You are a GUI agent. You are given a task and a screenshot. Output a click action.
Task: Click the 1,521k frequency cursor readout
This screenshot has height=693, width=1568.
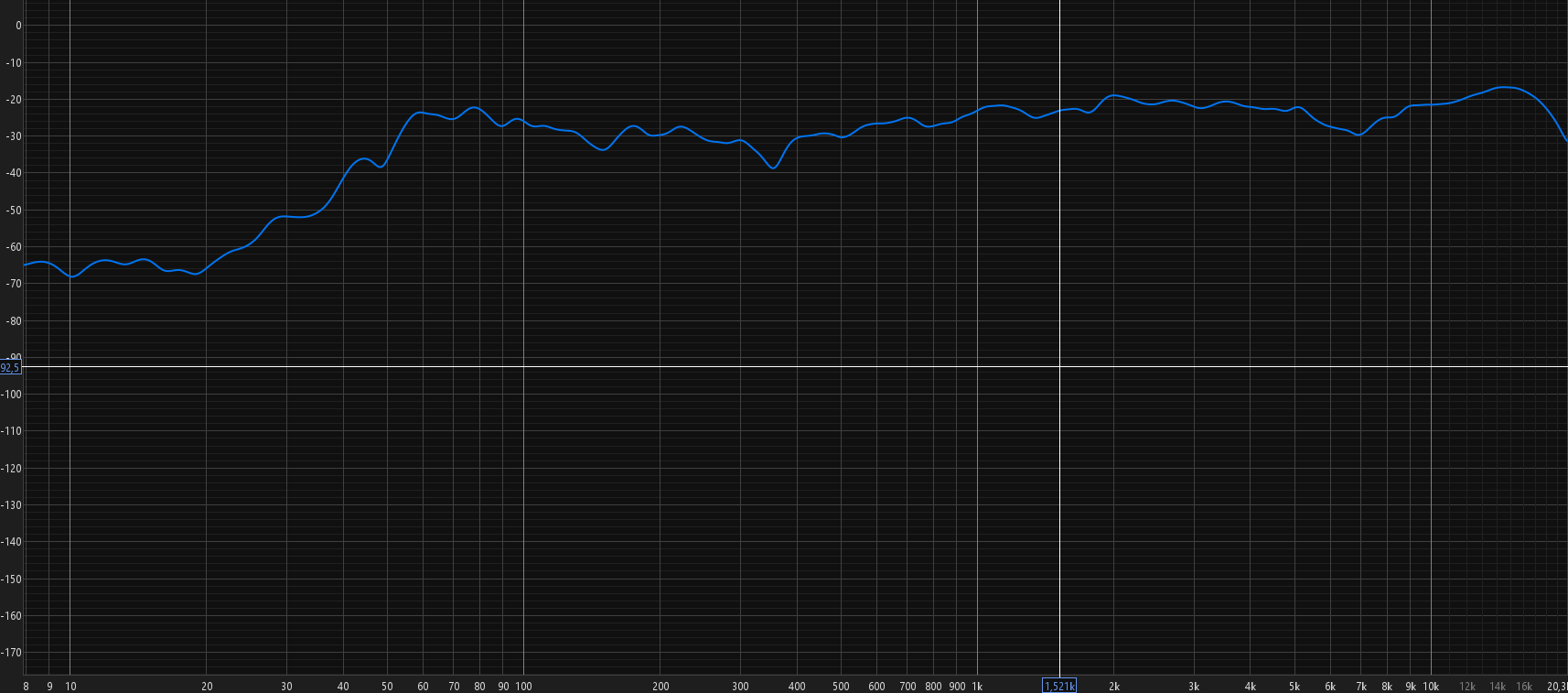(1059, 686)
